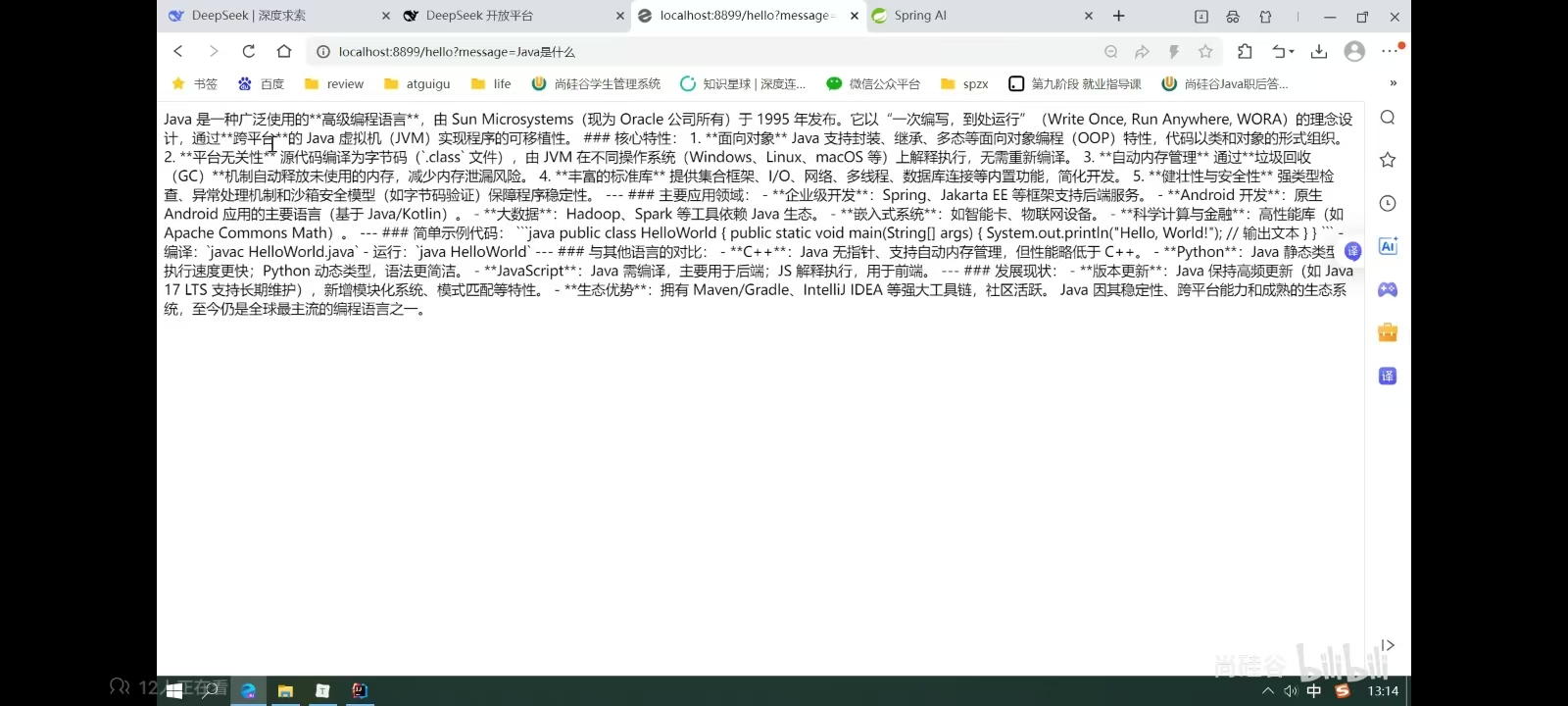
Task: Open the sidebar favorites star icon
Action: tap(1388, 160)
